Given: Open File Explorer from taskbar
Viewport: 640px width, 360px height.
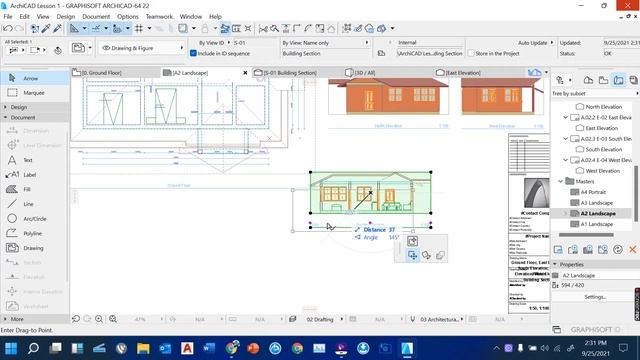Looking at the screenshot, I should (x=143, y=348).
